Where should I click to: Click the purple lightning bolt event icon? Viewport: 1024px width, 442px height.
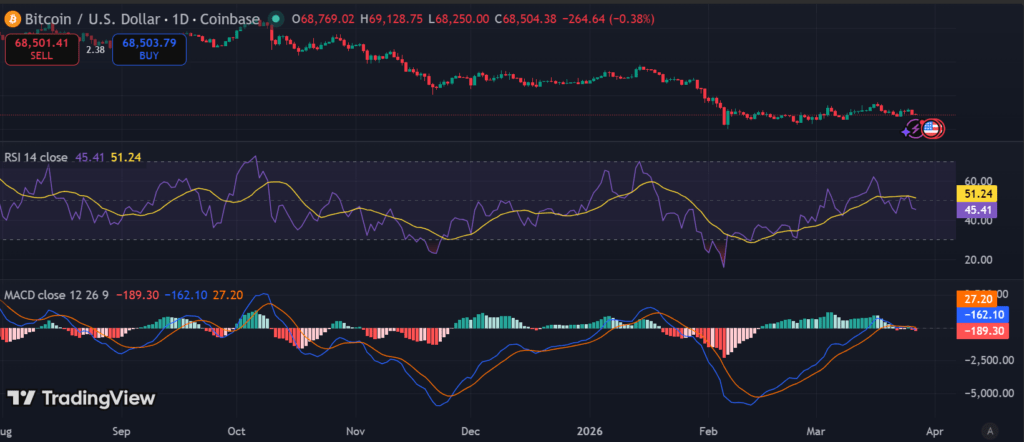click(x=914, y=129)
